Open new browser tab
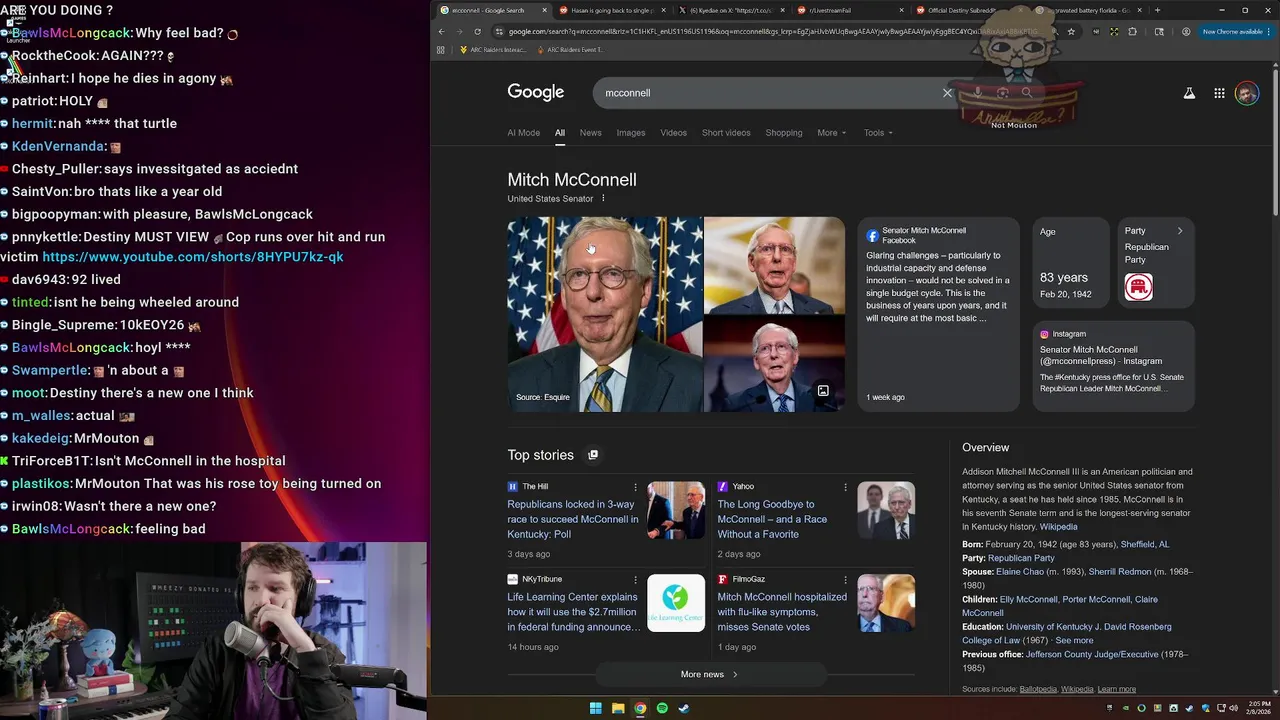Screen dimensions: 1280x720 pos(1157,10)
